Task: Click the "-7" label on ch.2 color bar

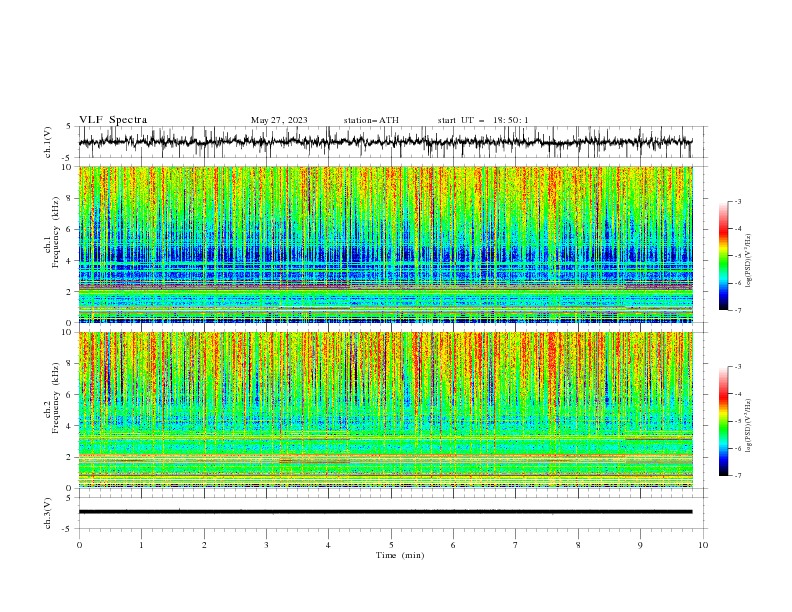Action: tap(738, 476)
